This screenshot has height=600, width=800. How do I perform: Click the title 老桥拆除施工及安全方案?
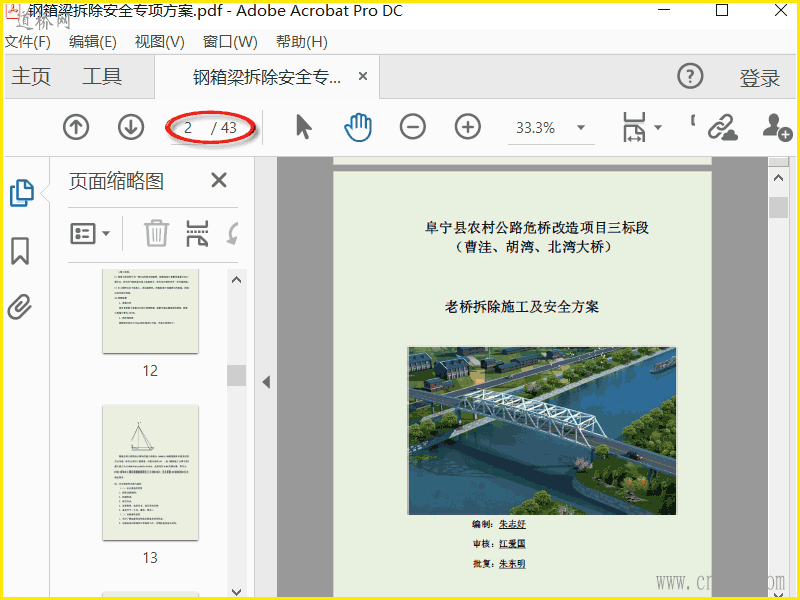tap(521, 307)
